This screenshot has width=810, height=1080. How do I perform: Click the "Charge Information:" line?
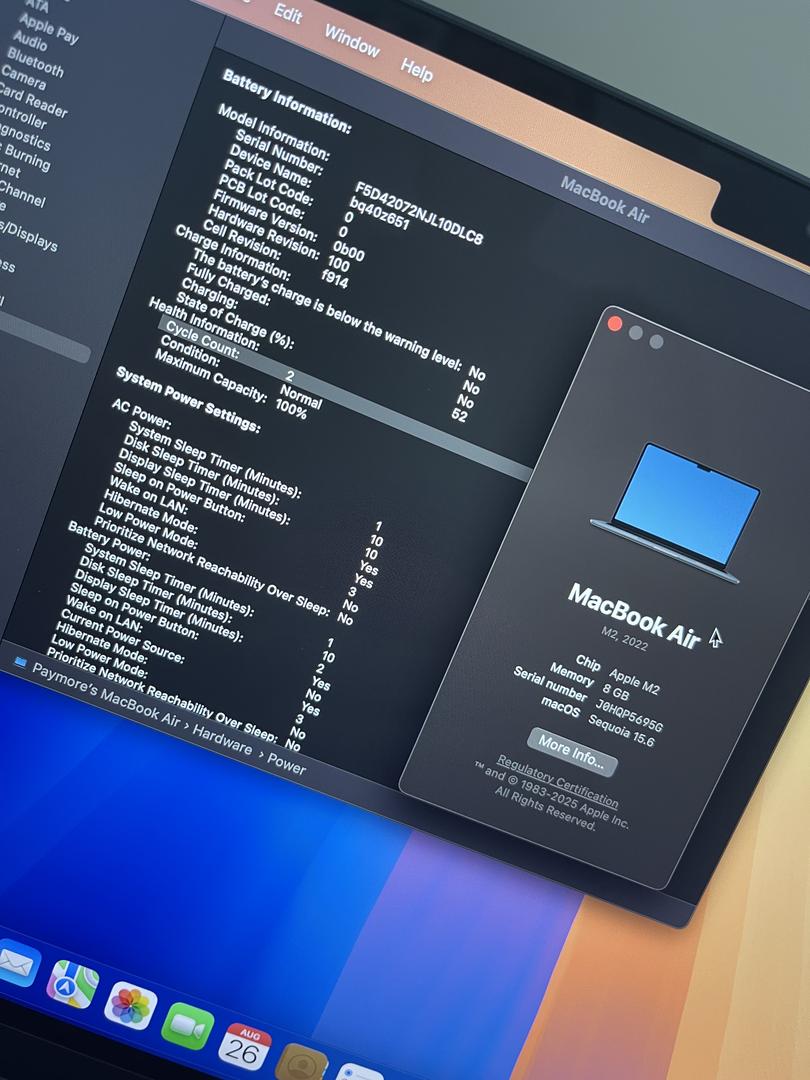click(x=233, y=253)
